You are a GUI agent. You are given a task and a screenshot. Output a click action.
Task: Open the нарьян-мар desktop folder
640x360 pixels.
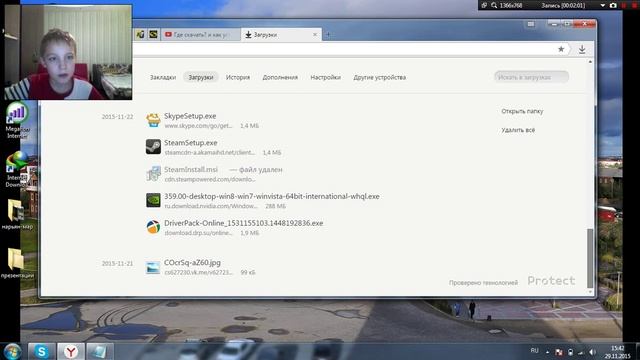(17, 214)
